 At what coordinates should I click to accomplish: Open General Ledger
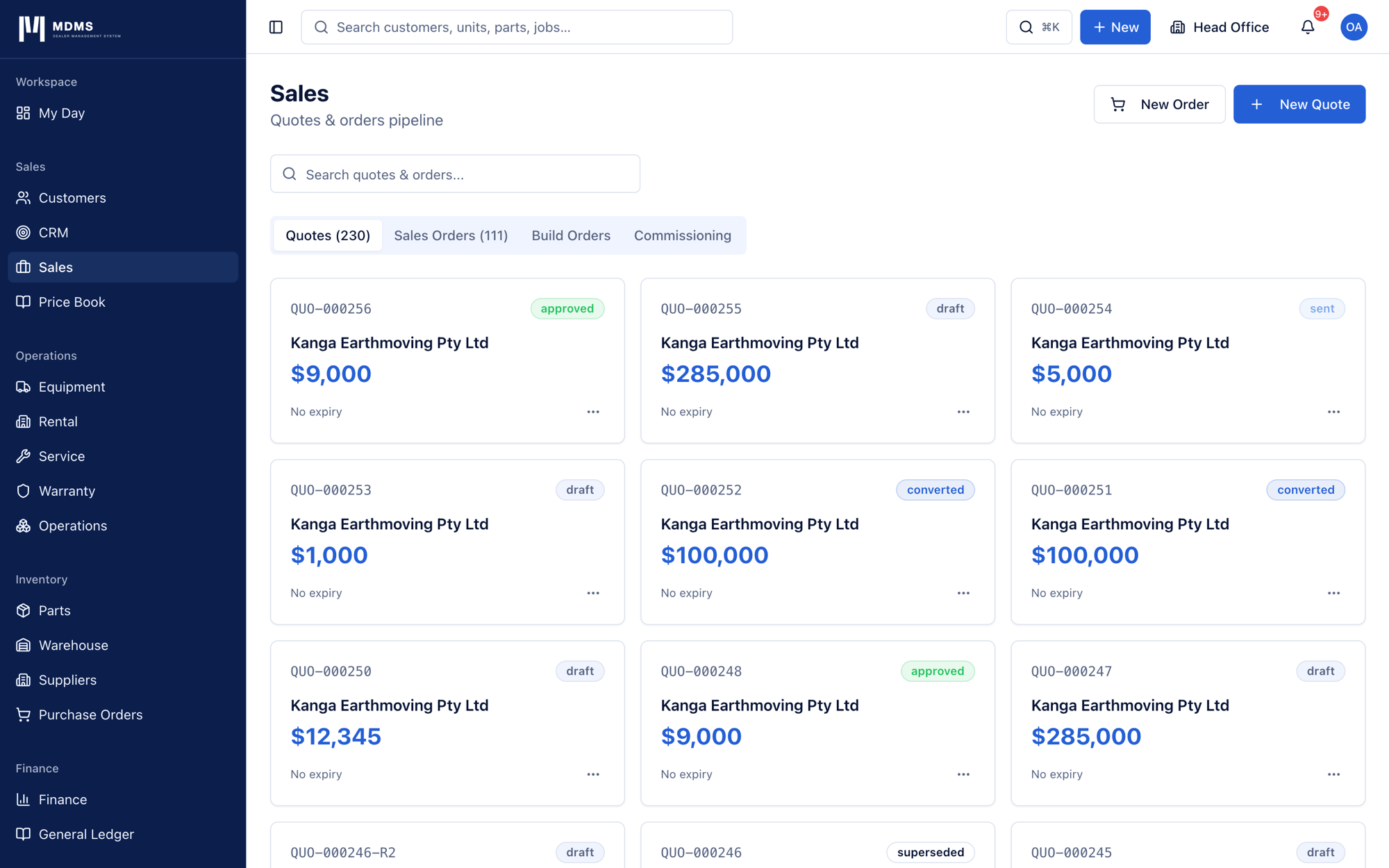[123, 834]
